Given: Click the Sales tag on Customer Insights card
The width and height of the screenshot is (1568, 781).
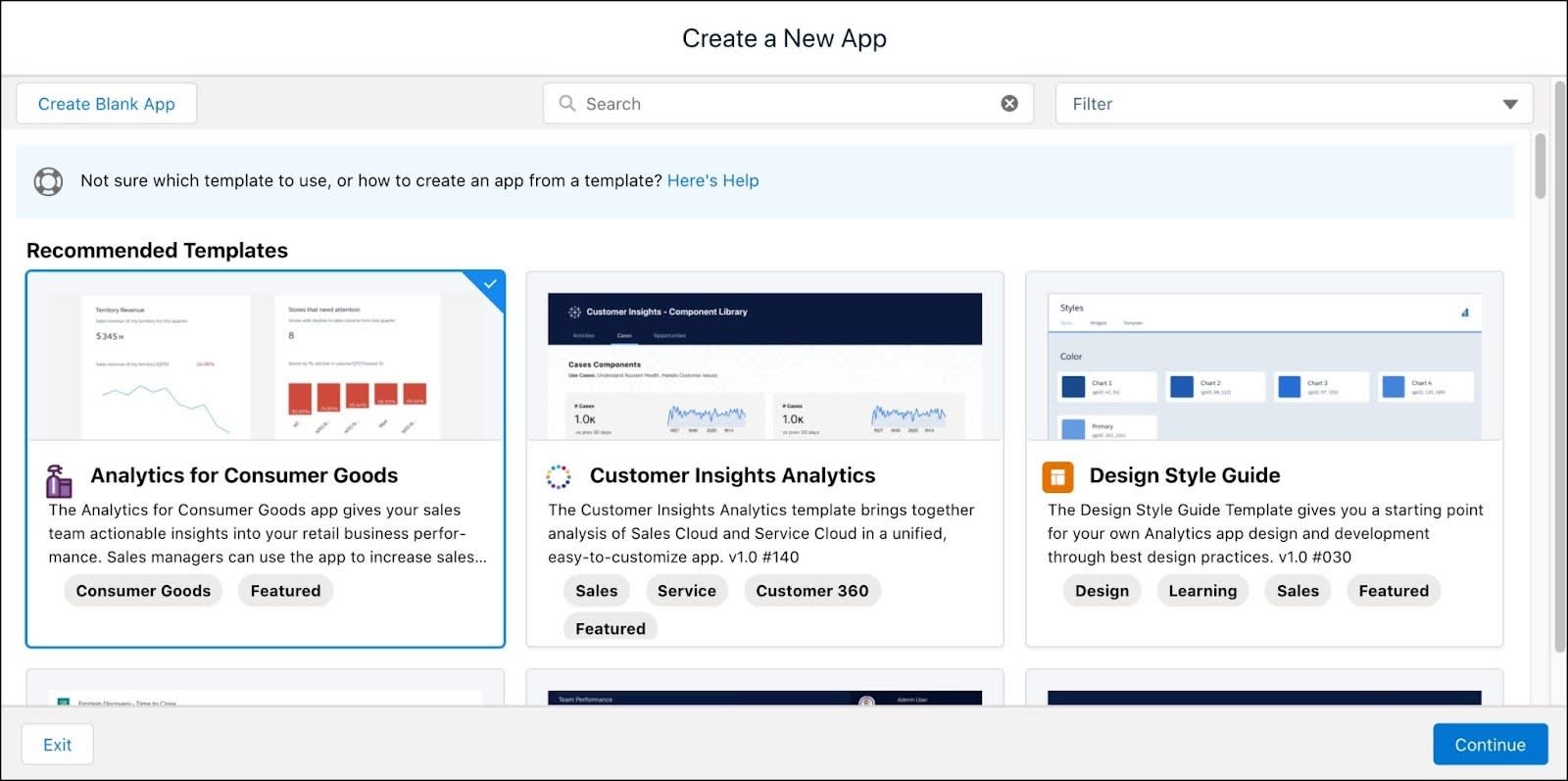Looking at the screenshot, I should [x=596, y=591].
